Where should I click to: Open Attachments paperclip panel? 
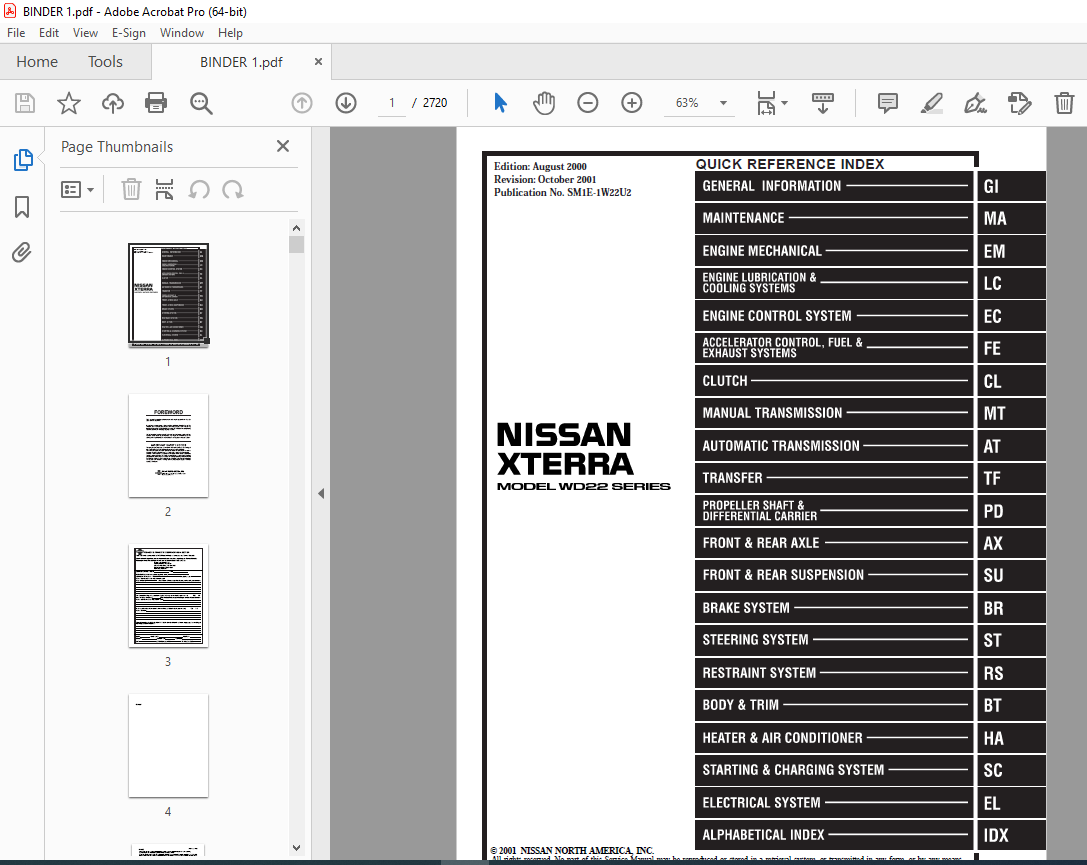[21, 252]
